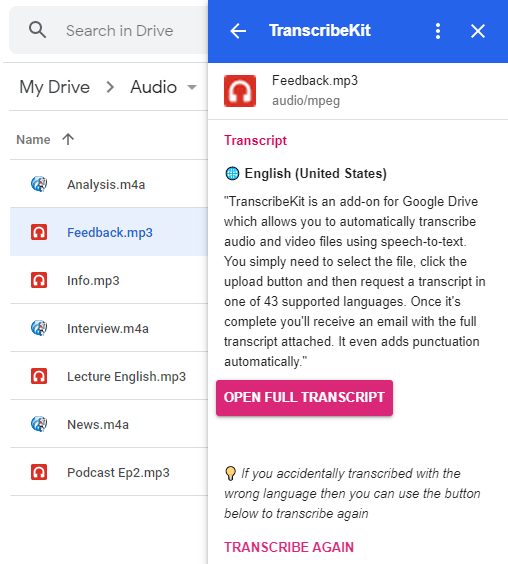Click Feedback.mp3 title in TranscribeKit panel
Image resolution: width=508 pixels, height=564 pixels.
click(x=315, y=80)
